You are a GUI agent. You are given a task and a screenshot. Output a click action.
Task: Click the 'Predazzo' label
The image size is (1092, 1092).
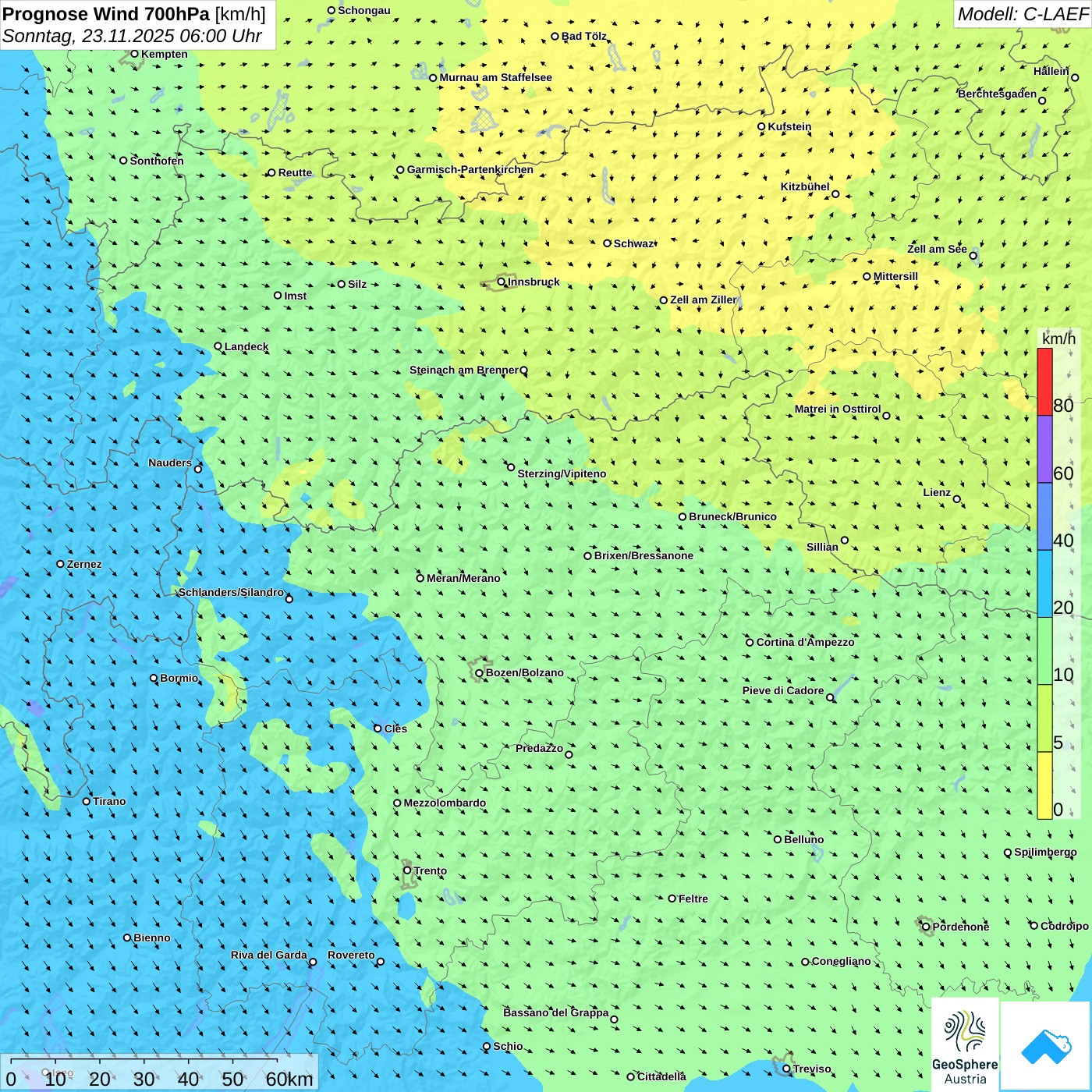pyautogui.click(x=539, y=748)
